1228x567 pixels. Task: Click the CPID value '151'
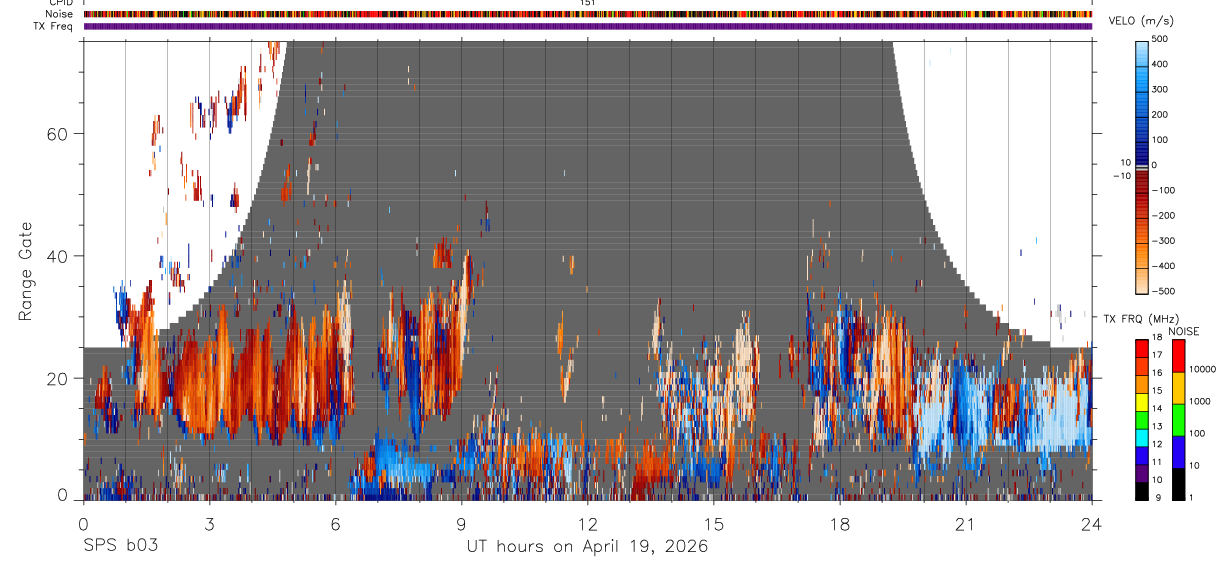pos(587,3)
